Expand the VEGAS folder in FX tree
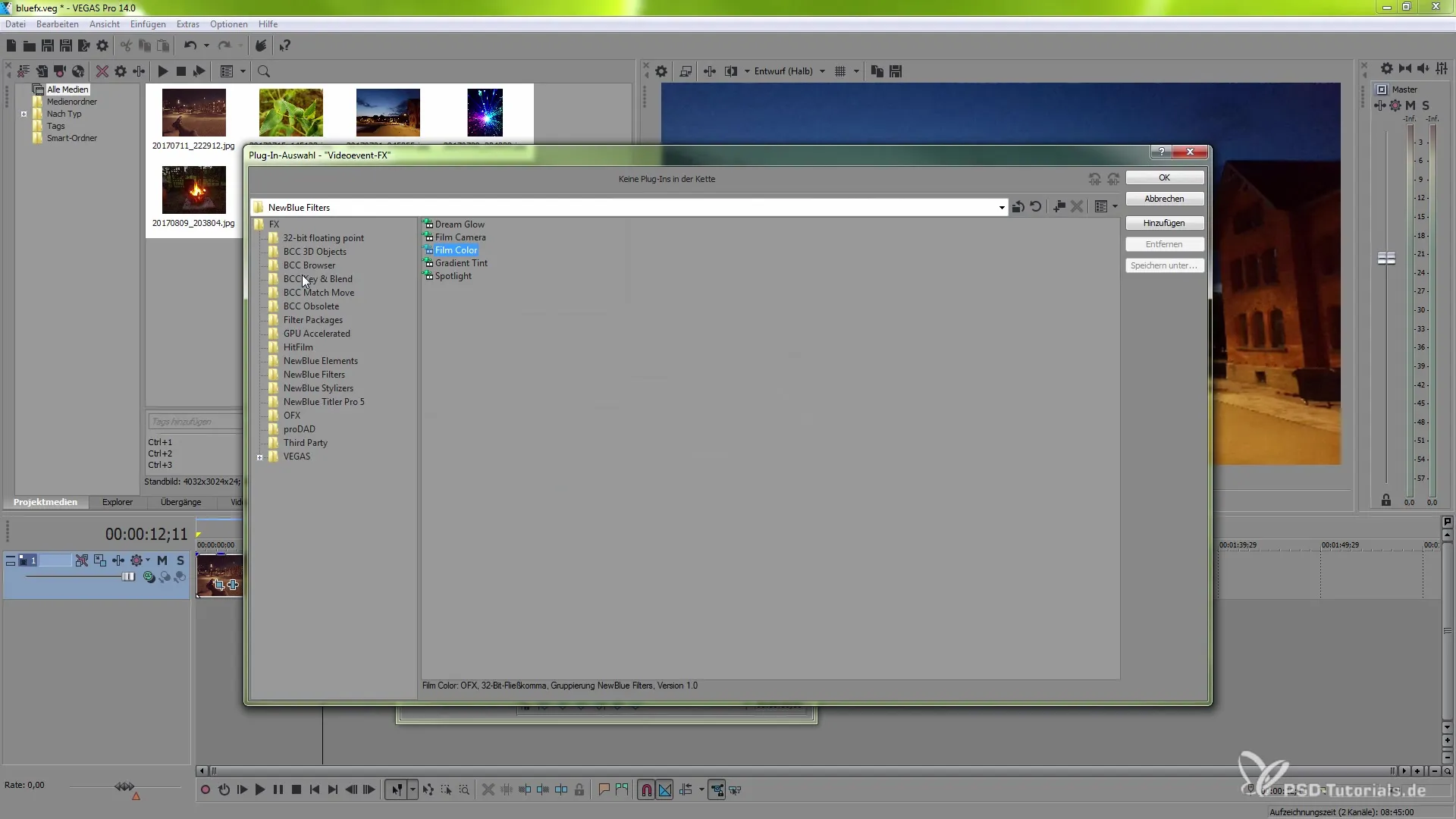 coord(259,457)
